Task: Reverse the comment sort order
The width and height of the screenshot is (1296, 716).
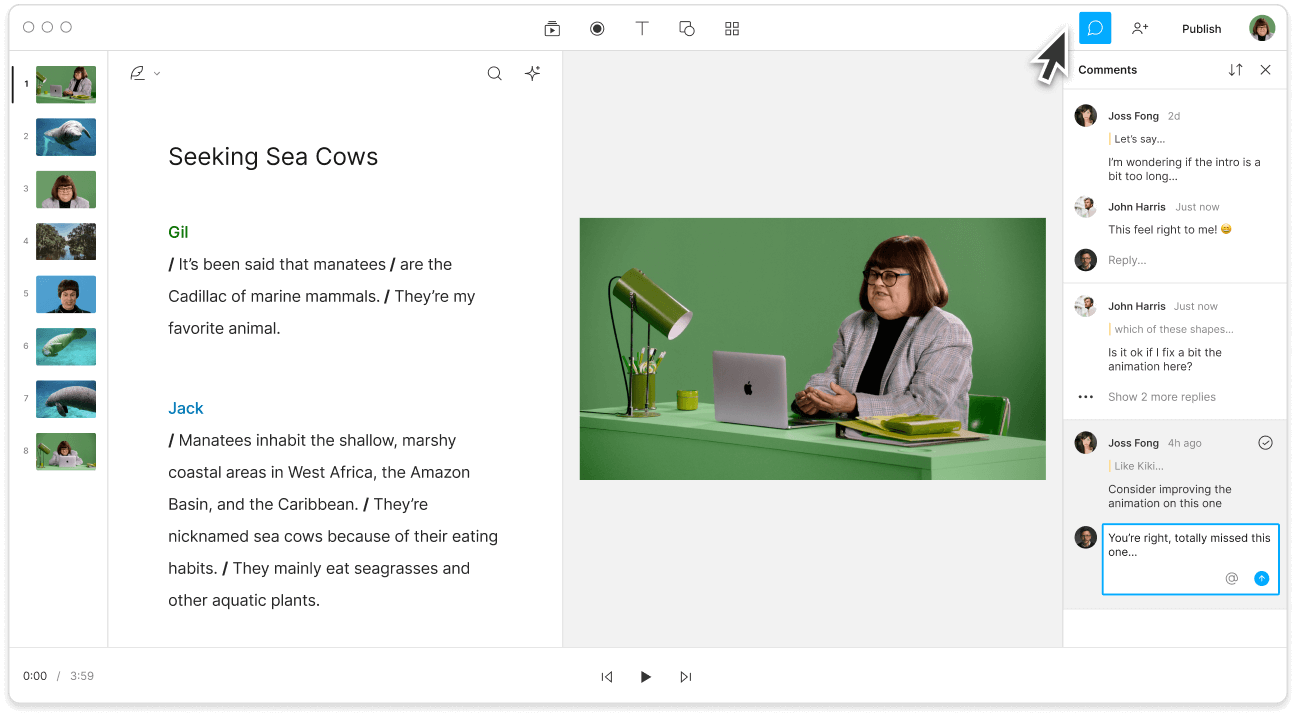Action: click(x=1236, y=69)
